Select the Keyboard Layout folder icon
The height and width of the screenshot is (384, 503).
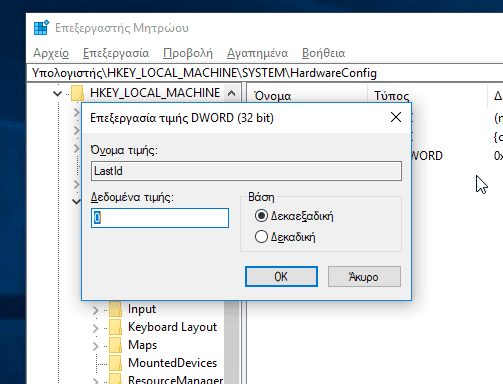(115, 327)
